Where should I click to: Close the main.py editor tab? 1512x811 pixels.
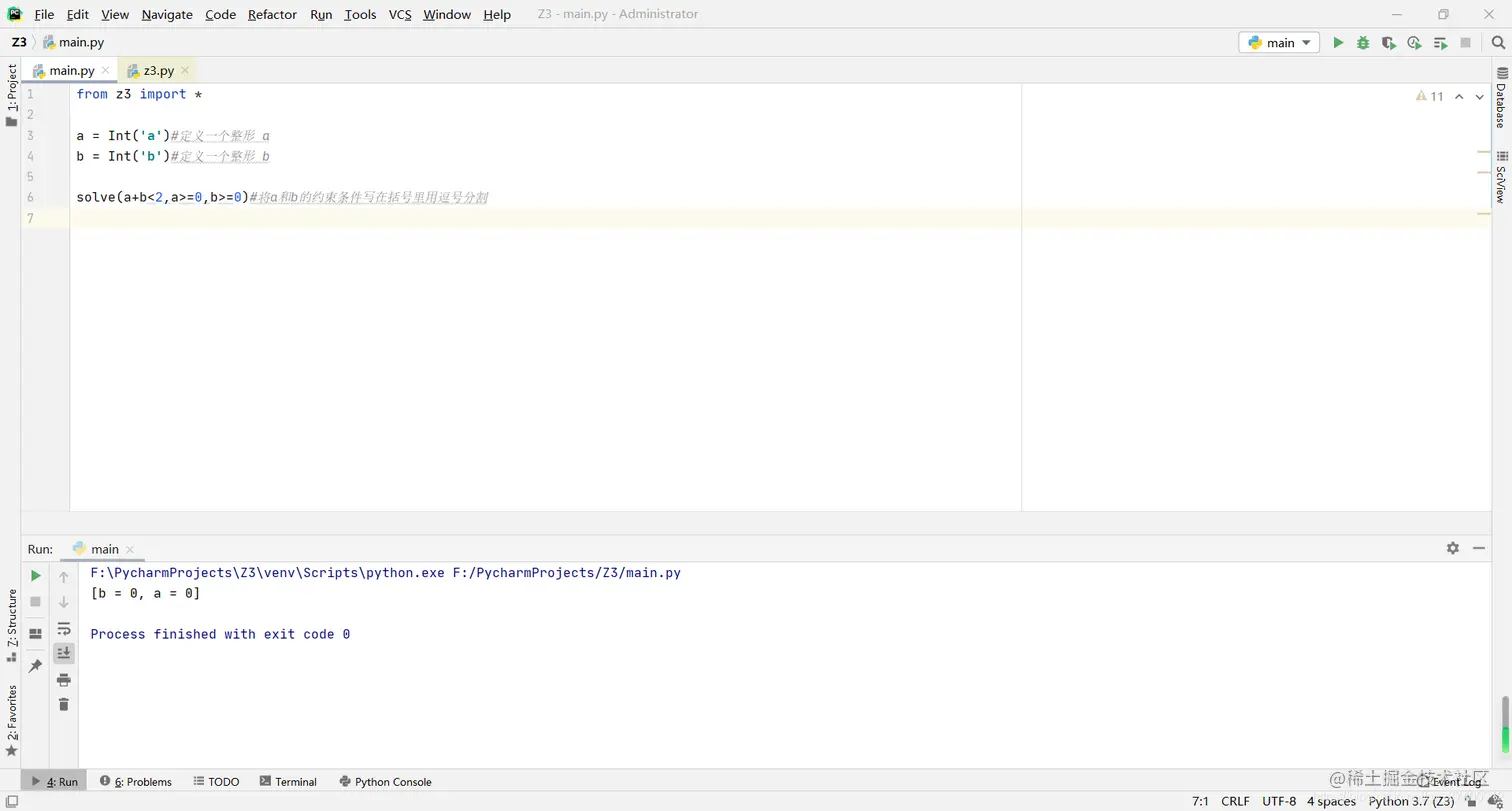[x=106, y=70]
